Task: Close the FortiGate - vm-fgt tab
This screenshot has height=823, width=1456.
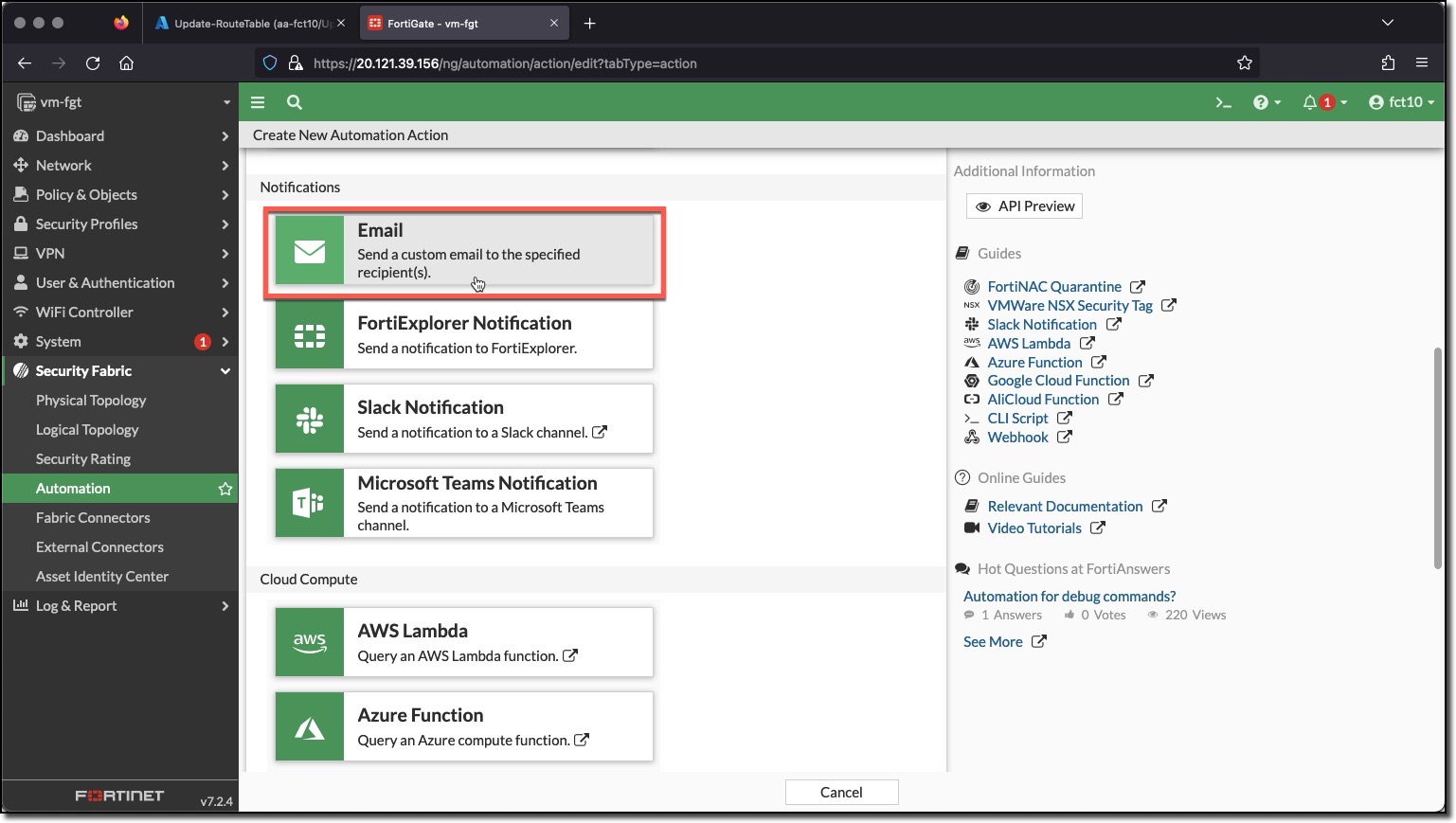Action: tap(554, 23)
